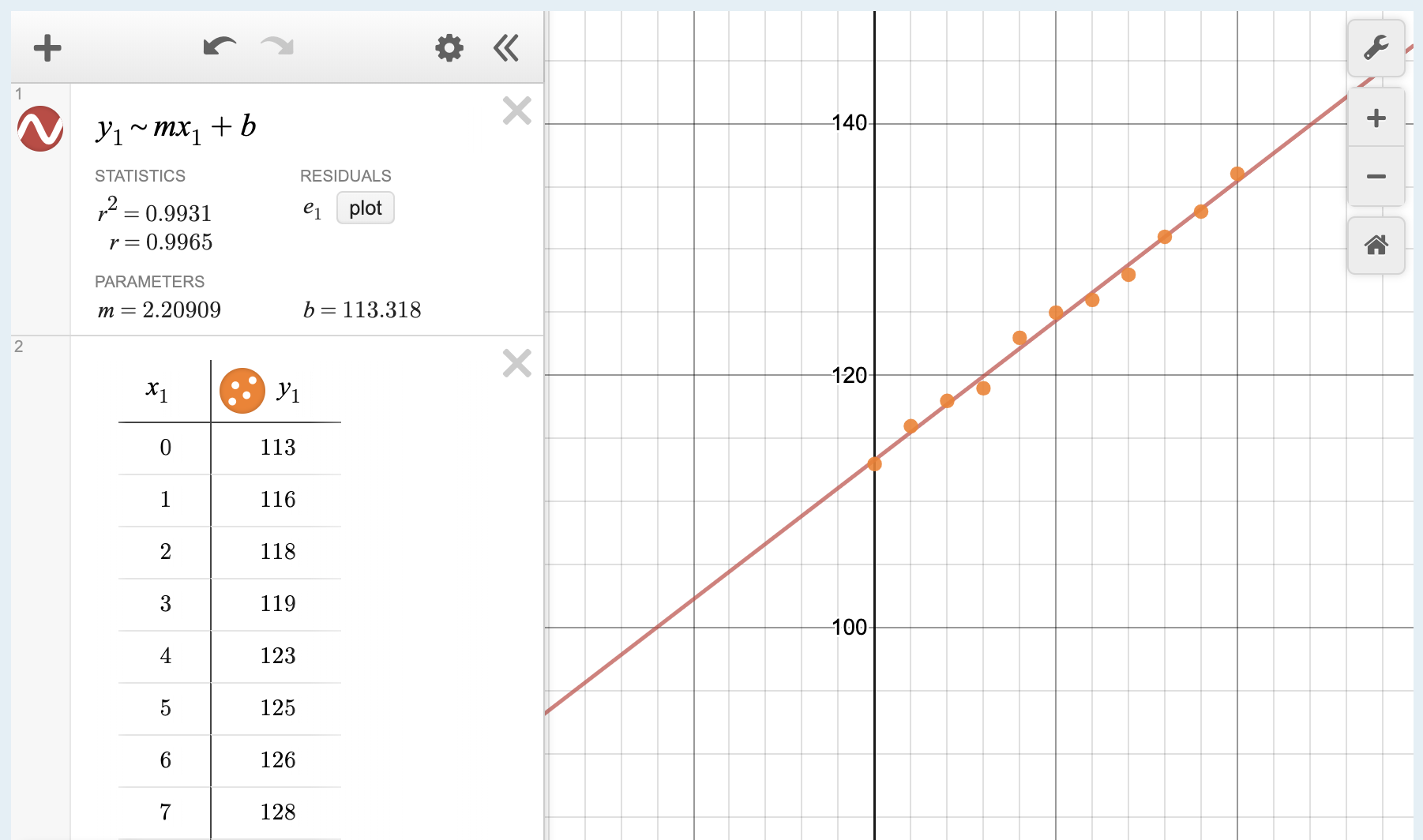Viewport: 1423px width, 840px height.
Task: Click the STATISTICS heading
Action: (140, 176)
